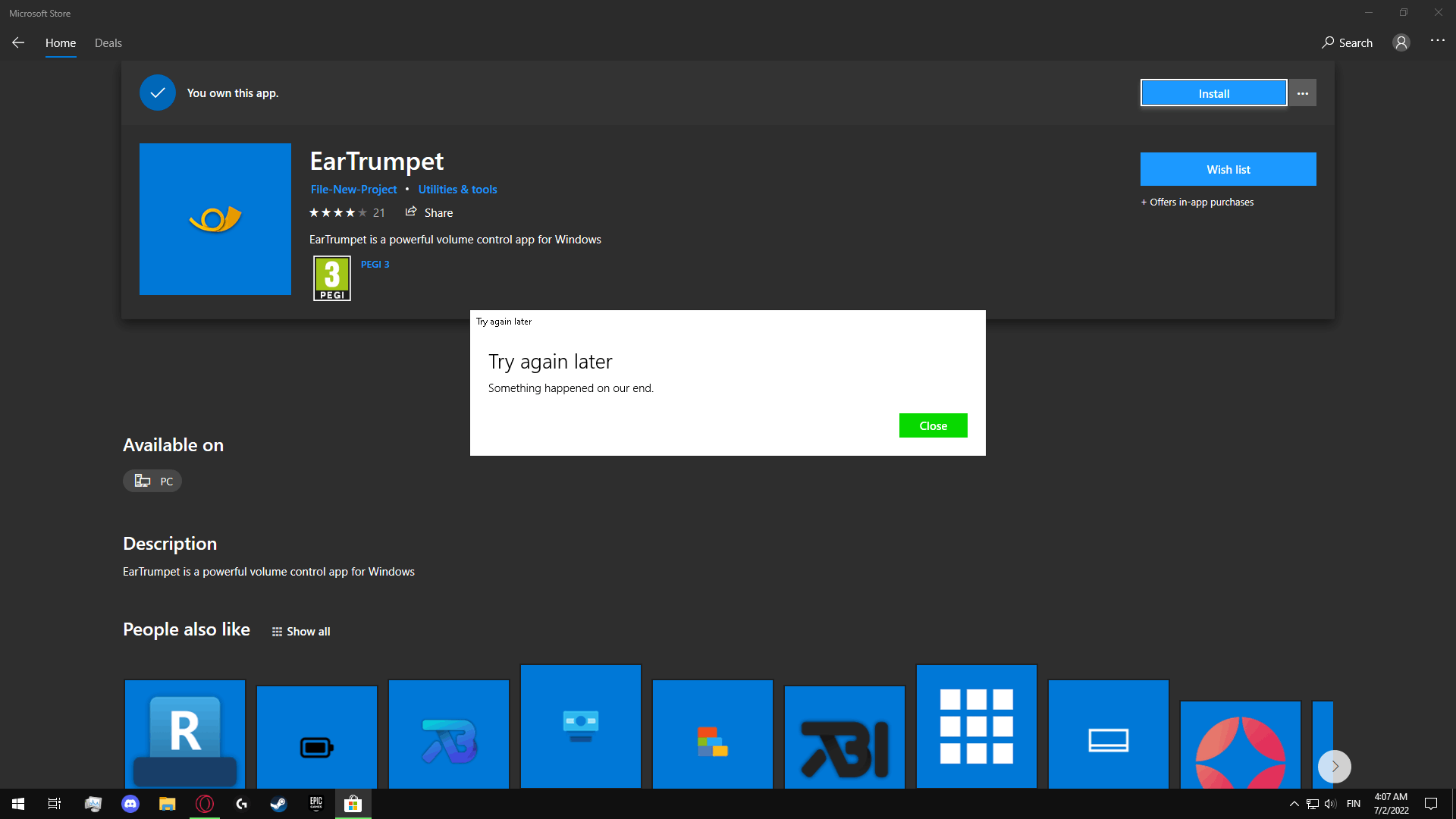Open the Utilities & tools category link

(x=457, y=190)
